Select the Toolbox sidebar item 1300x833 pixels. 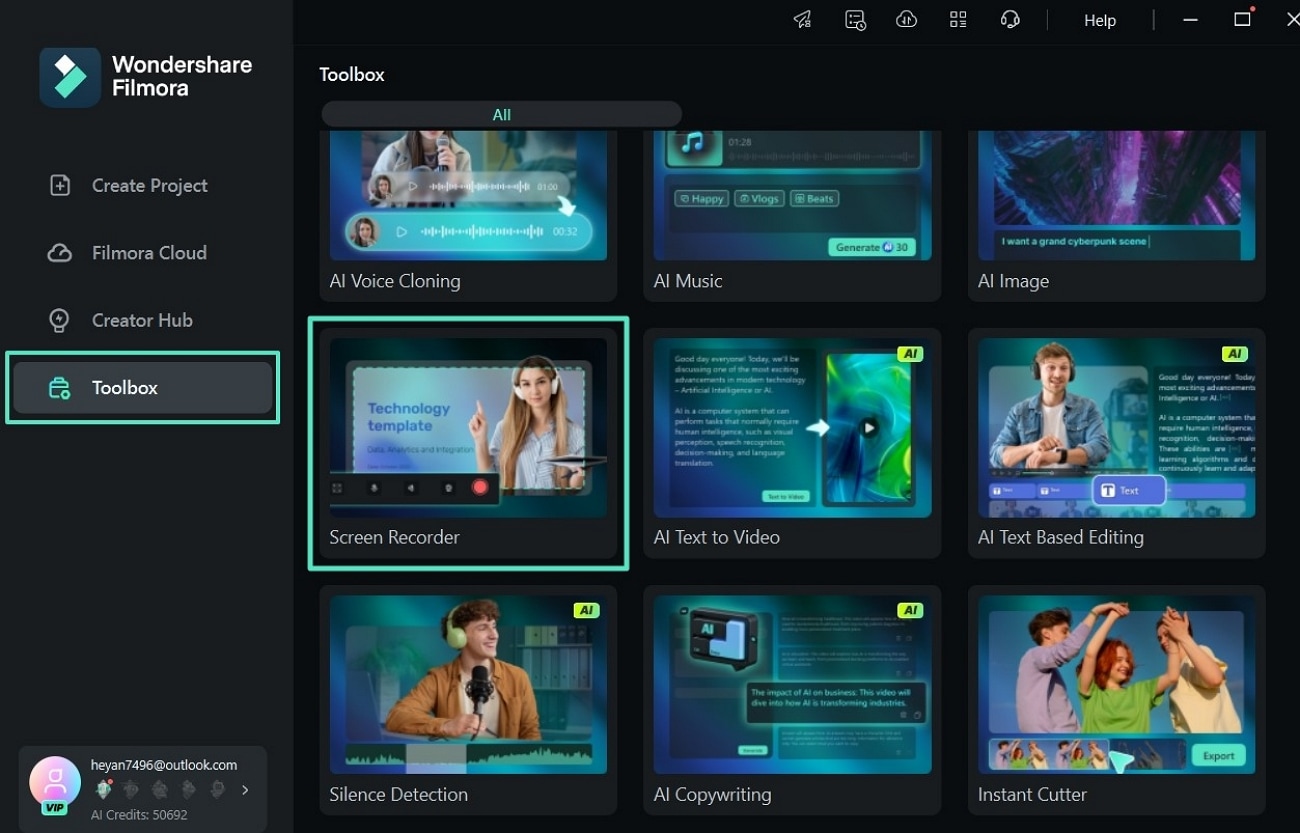[143, 388]
